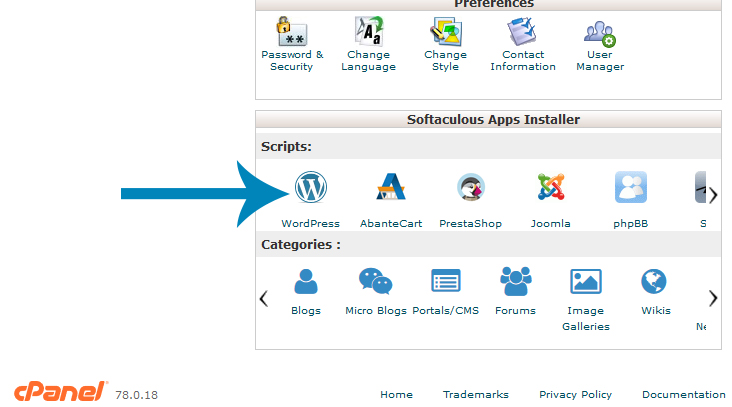The height and width of the screenshot is (407, 732).
Task: Browse the Blogs category
Action: [306, 282]
